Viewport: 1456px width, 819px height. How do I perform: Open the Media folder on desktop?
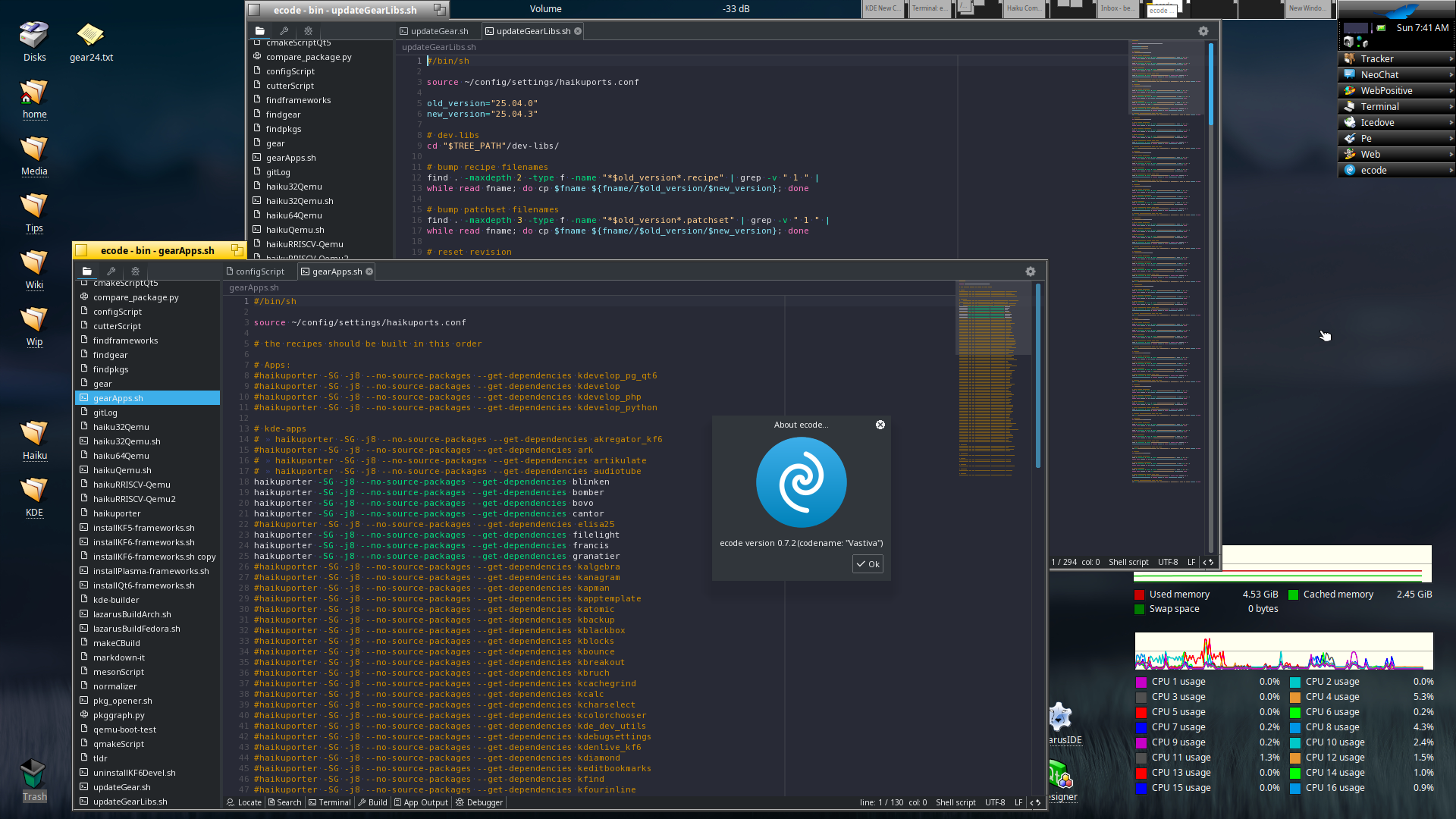(34, 155)
